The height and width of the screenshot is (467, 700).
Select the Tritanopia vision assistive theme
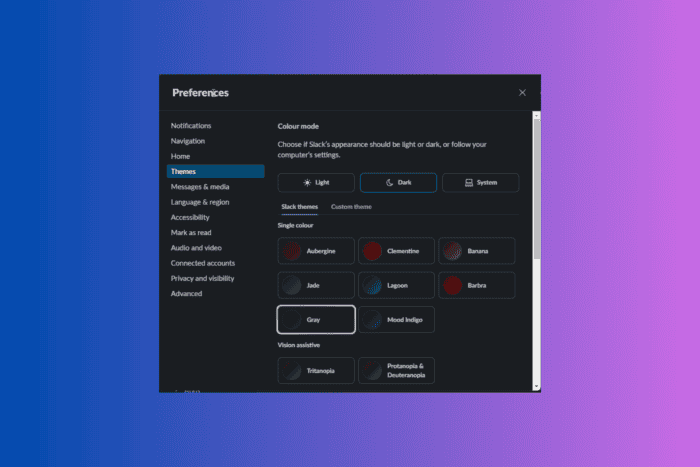tap(316, 371)
